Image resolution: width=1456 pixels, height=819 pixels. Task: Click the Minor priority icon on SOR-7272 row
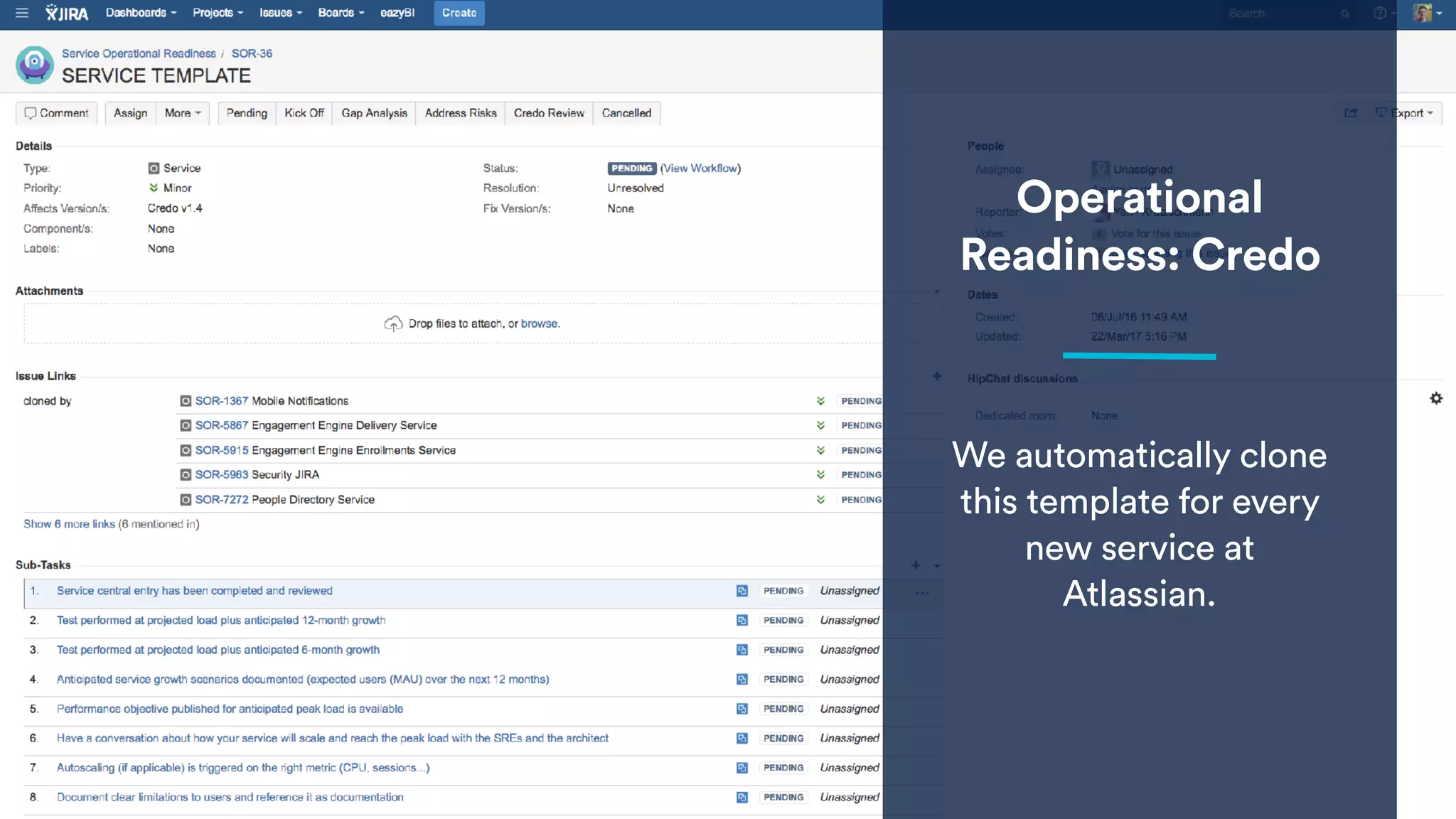coord(820,500)
